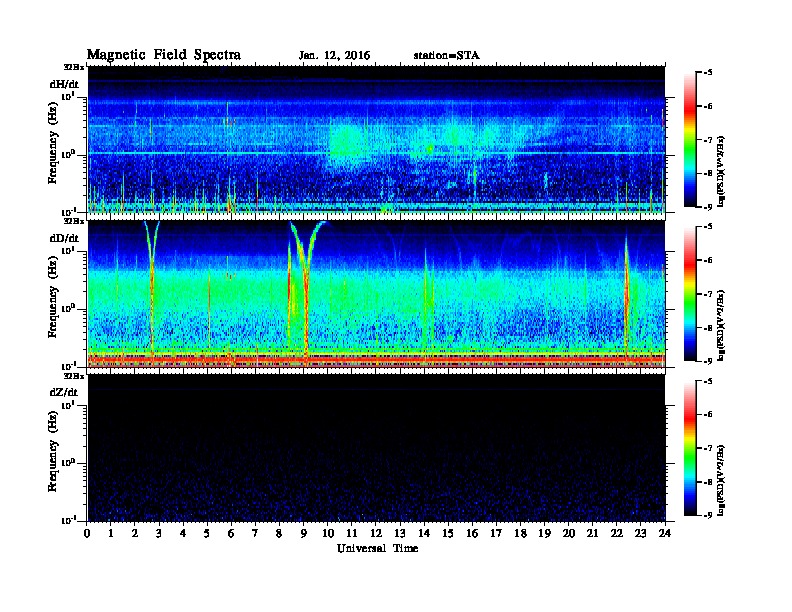The image size is (792, 612).
Task: Click the dH/dt panel color bar
Action: click(x=690, y=140)
